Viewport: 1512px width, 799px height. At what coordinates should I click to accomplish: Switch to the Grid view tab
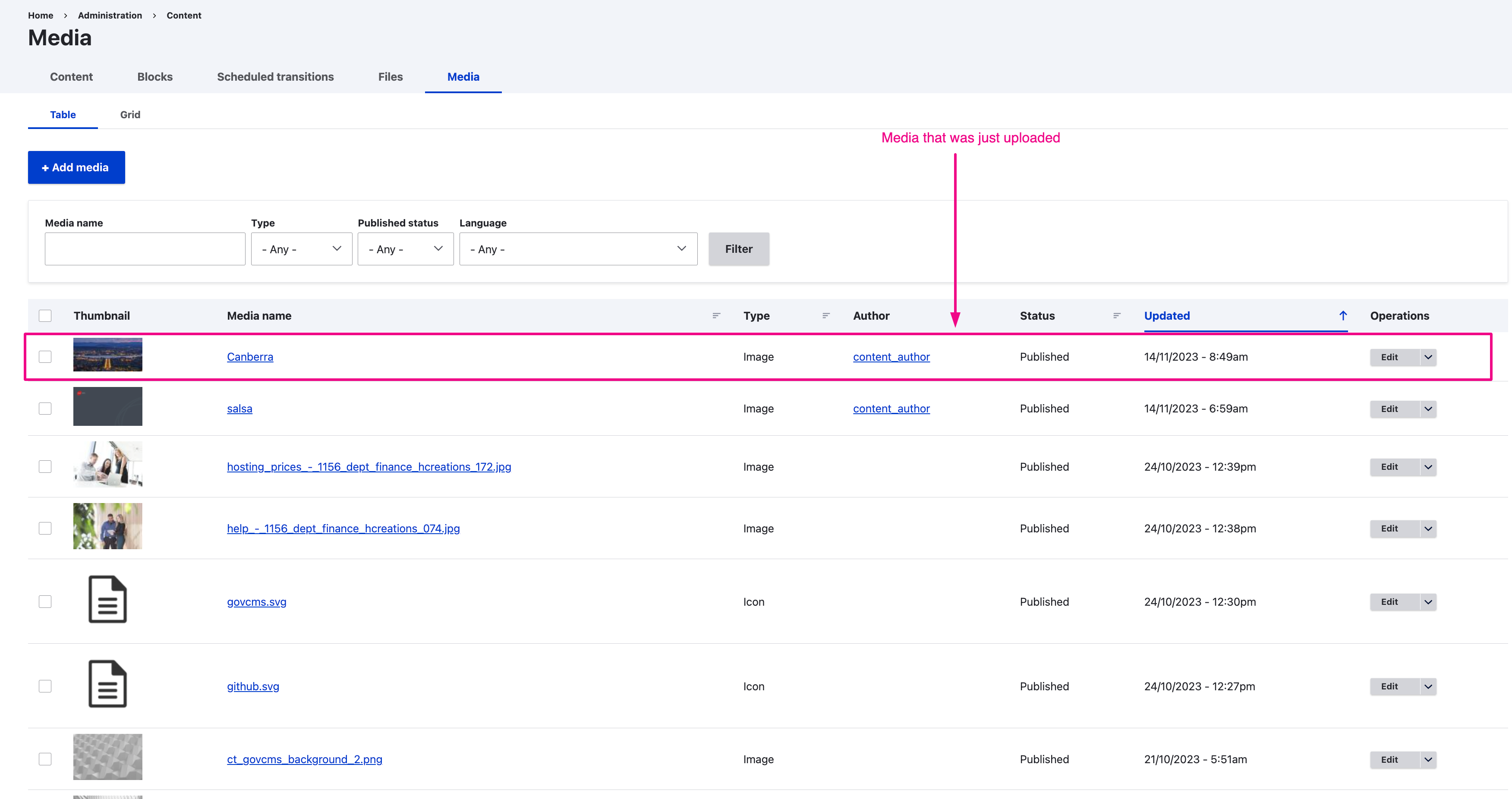(130, 114)
